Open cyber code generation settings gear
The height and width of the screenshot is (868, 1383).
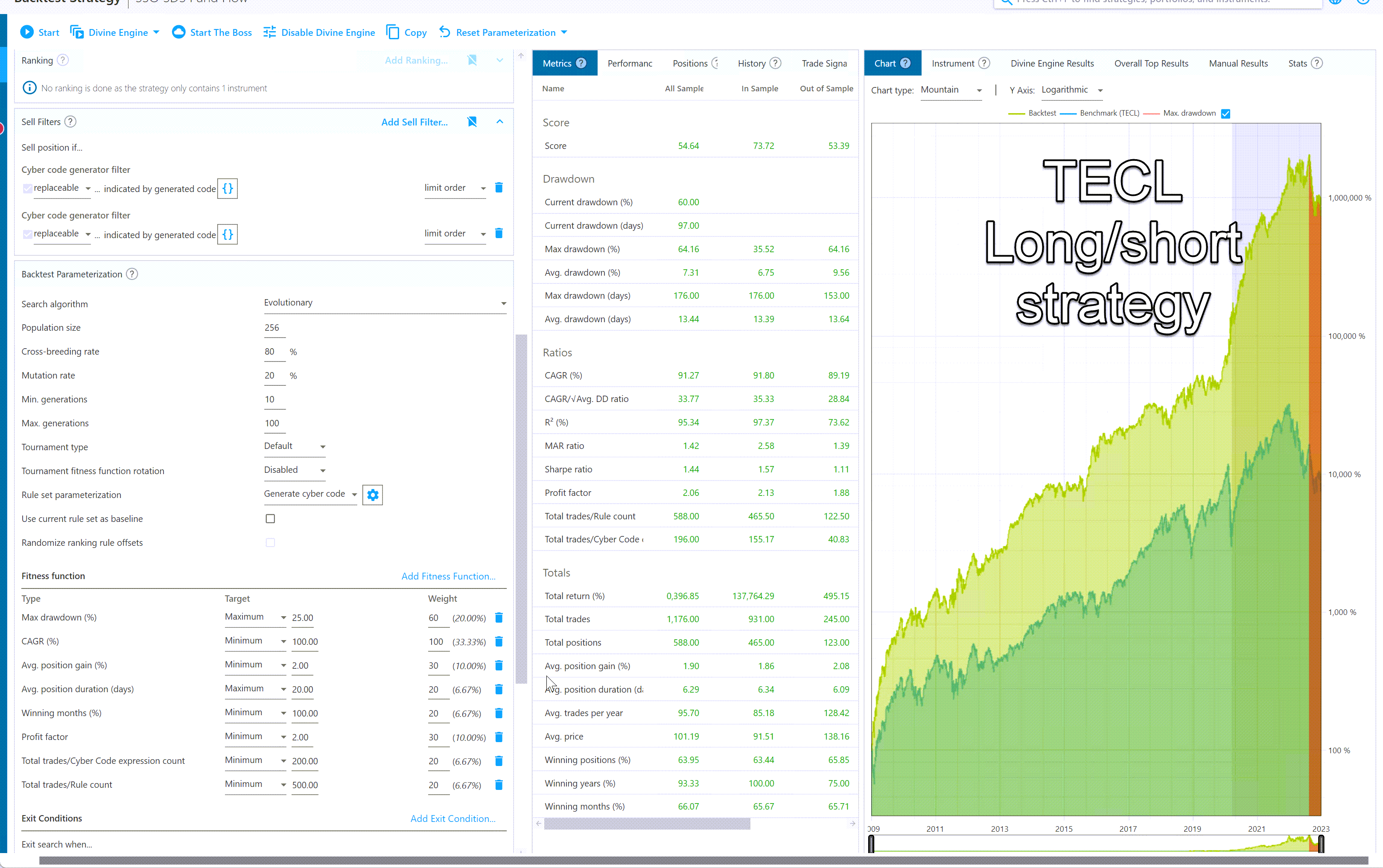(373, 495)
